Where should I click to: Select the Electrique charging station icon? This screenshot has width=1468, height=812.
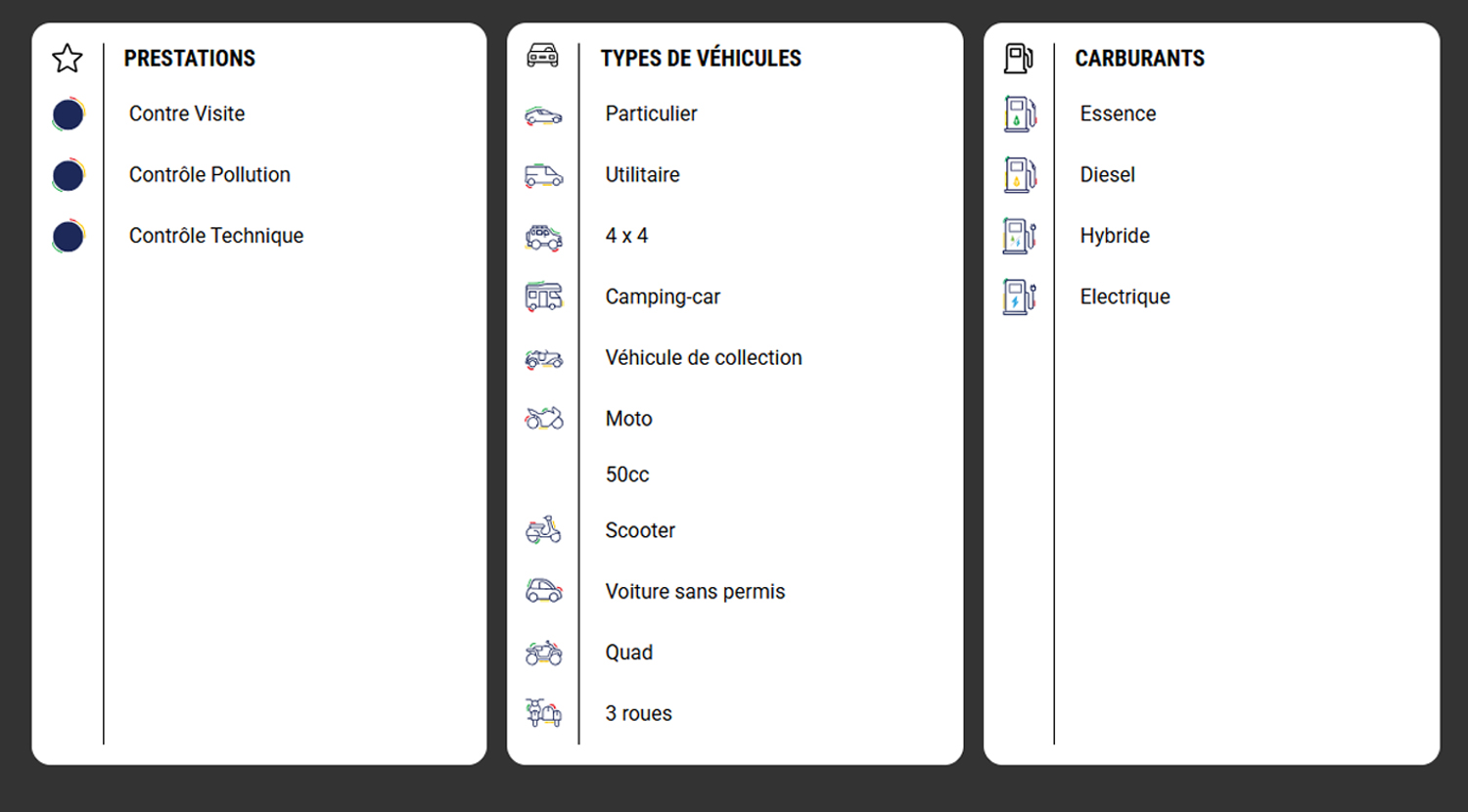[1020, 296]
